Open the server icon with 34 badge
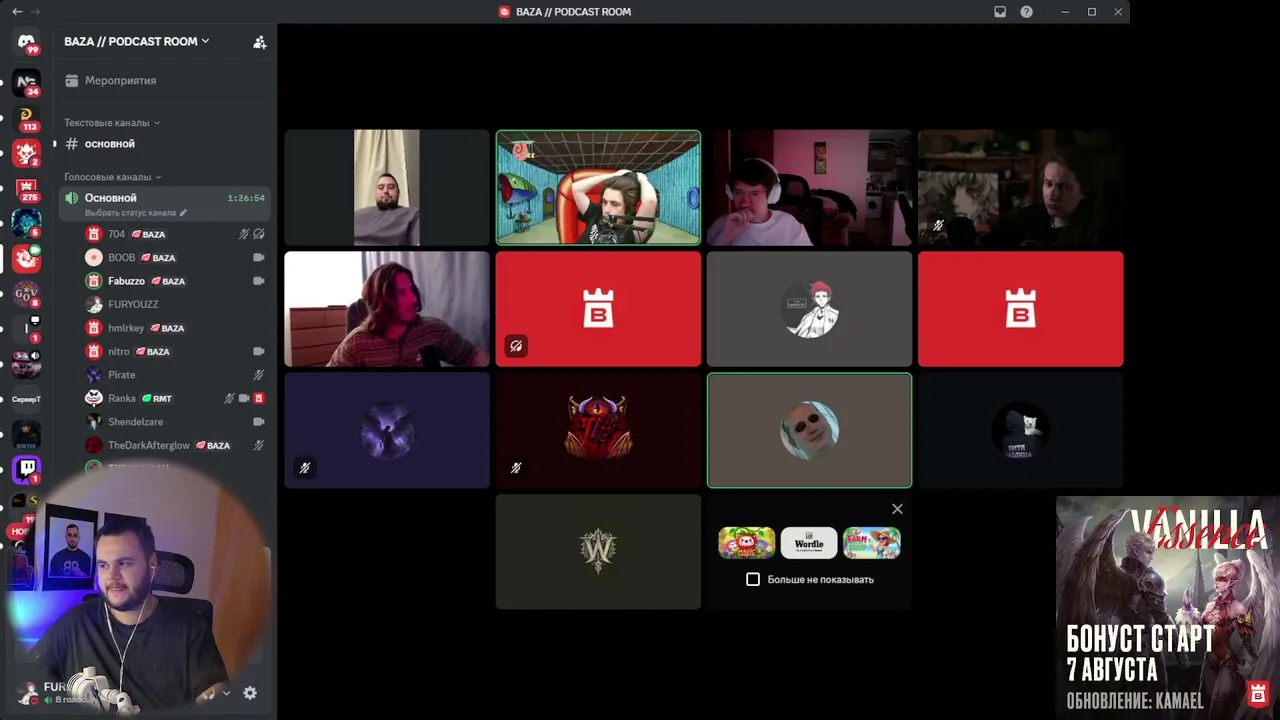The height and width of the screenshot is (720, 1280). coord(26,83)
